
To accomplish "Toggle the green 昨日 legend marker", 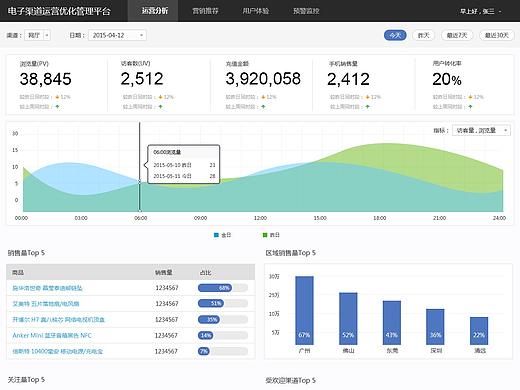I will 265,235.
